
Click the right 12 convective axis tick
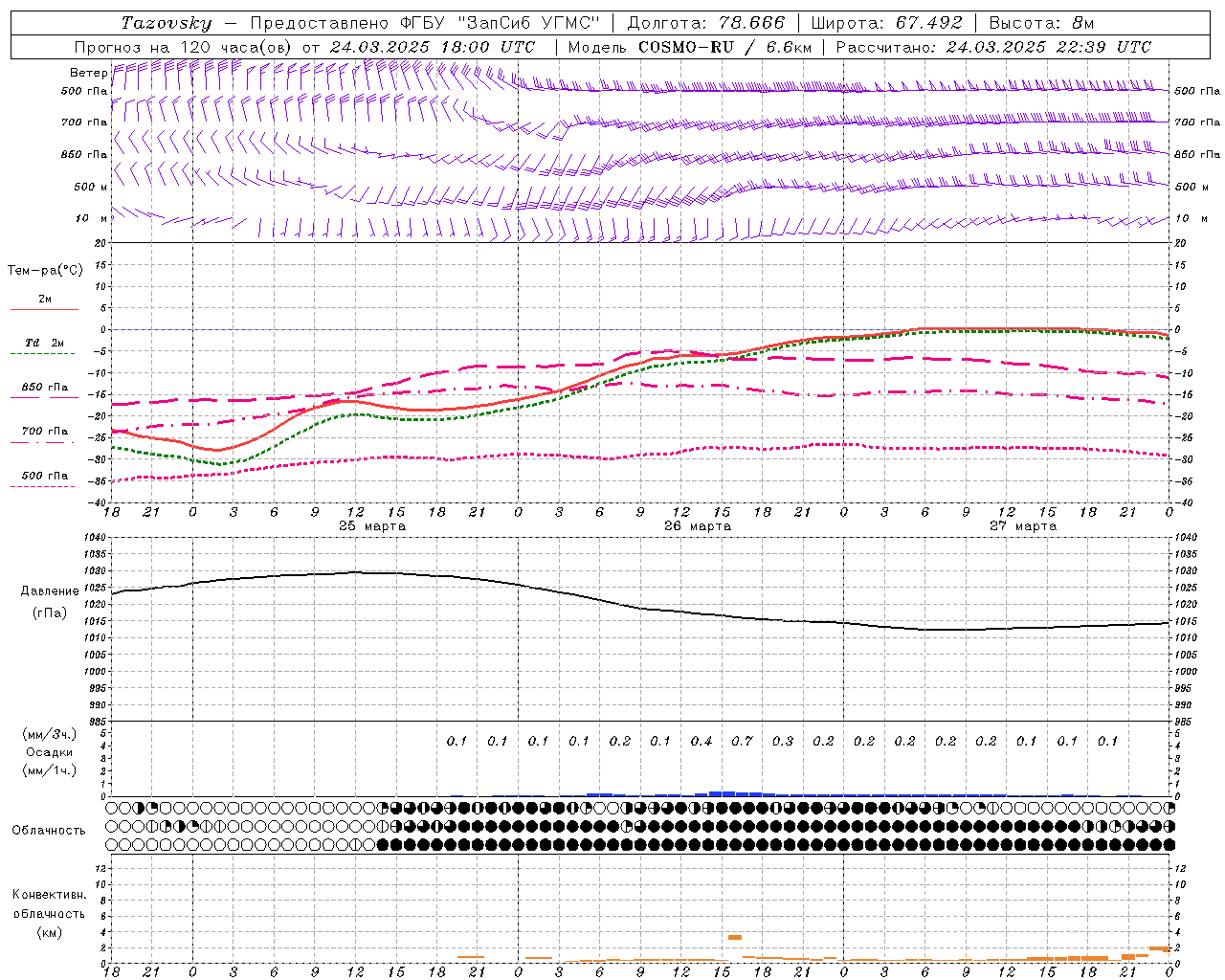[1181, 869]
